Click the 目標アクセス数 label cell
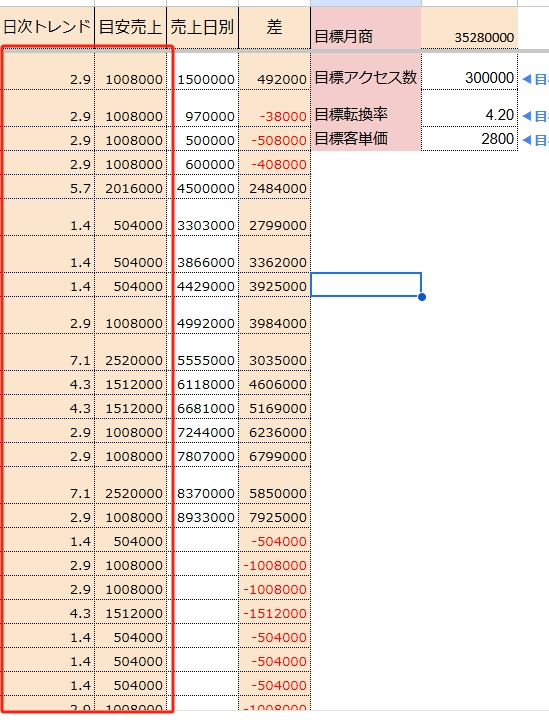This screenshot has width=549, height=720. point(366,71)
